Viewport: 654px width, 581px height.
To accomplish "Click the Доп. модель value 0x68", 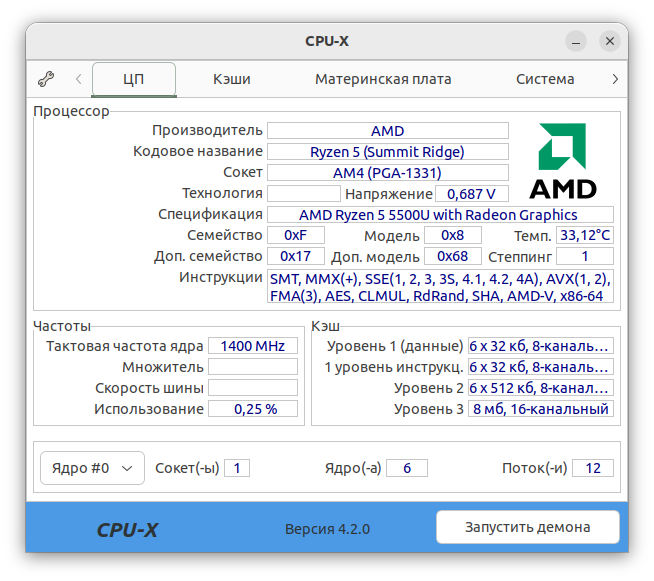I will click(x=453, y=256).
